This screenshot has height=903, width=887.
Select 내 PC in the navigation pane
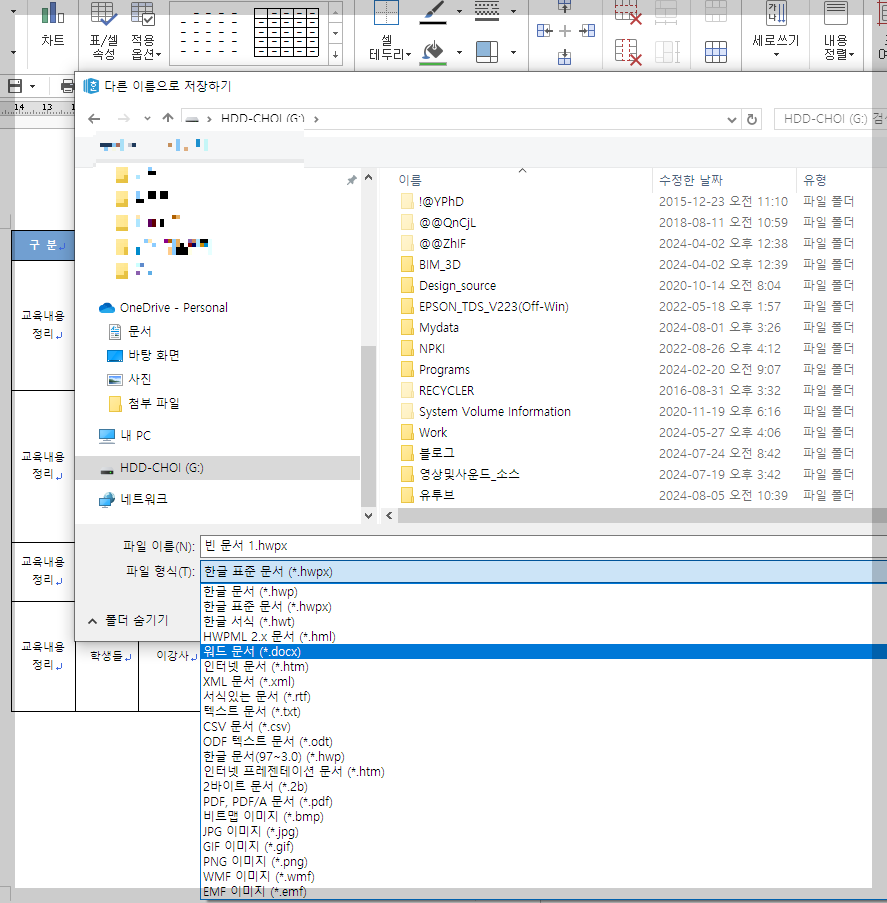(x=125, y=435)
